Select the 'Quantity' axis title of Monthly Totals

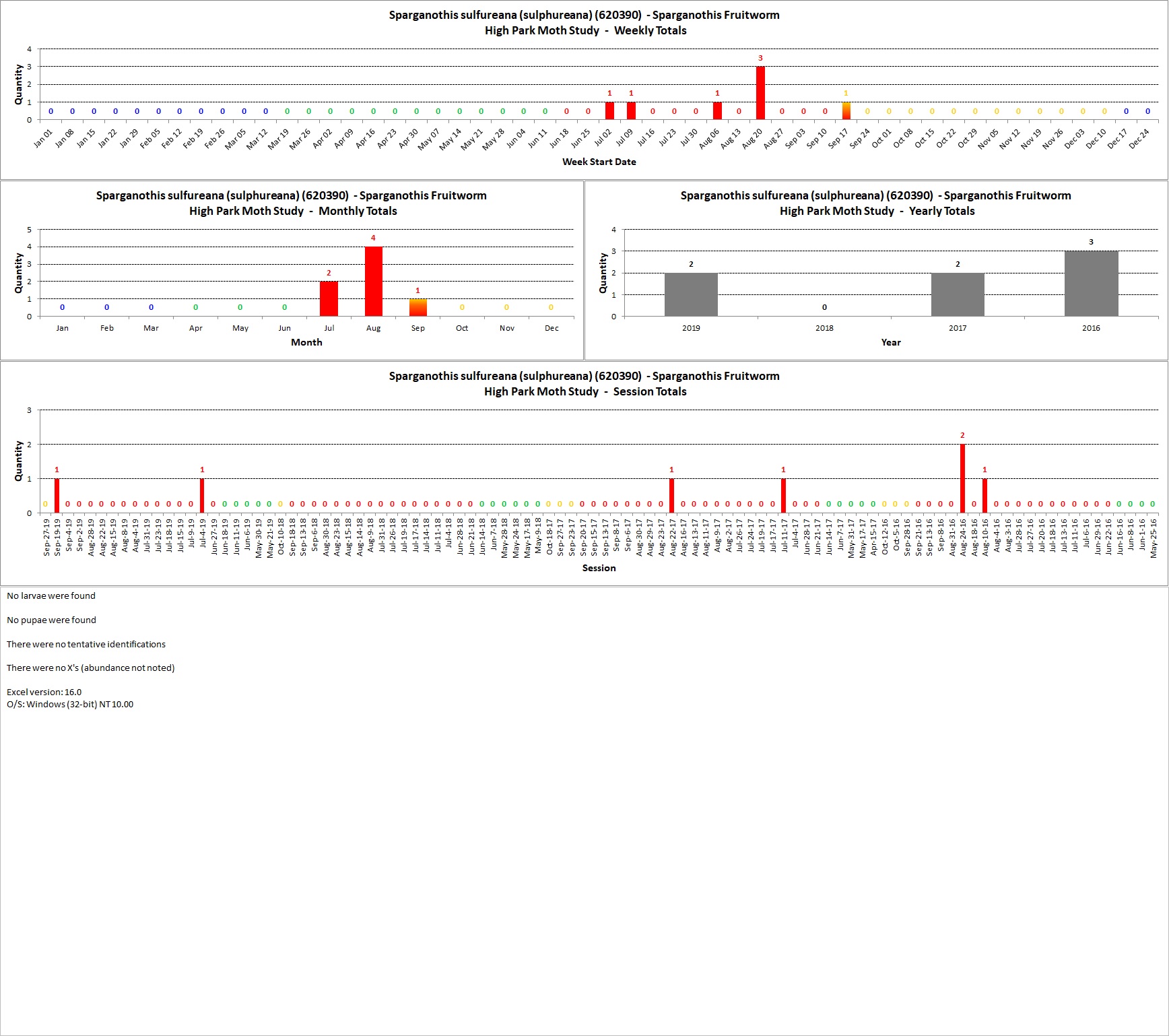[x=19, y=273]
